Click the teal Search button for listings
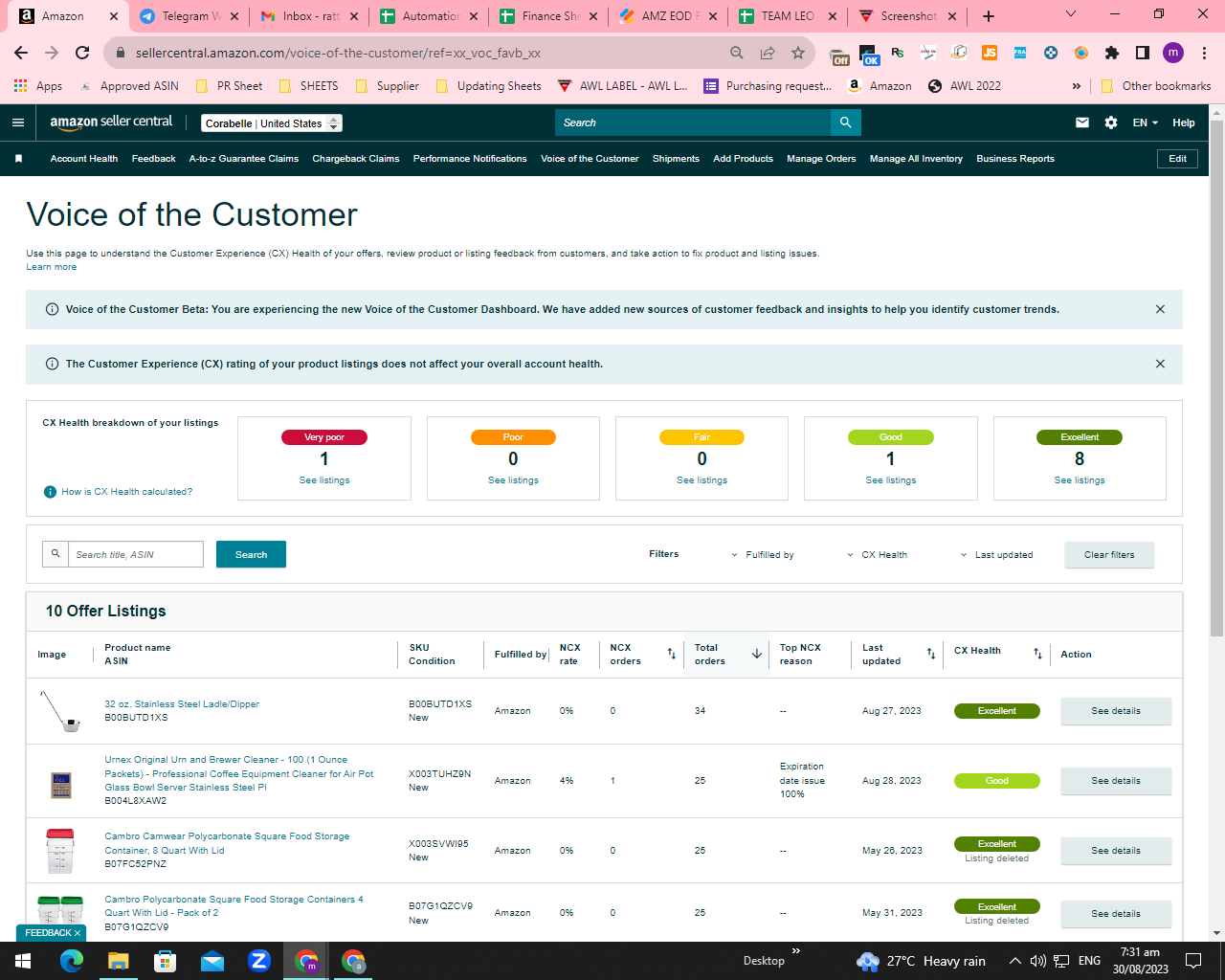 tap(251, 555)
